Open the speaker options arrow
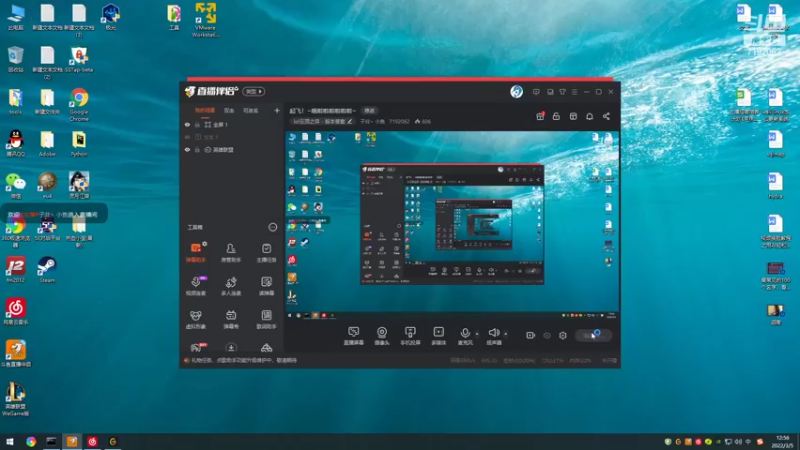800x450 pixels. pos(506,334)
